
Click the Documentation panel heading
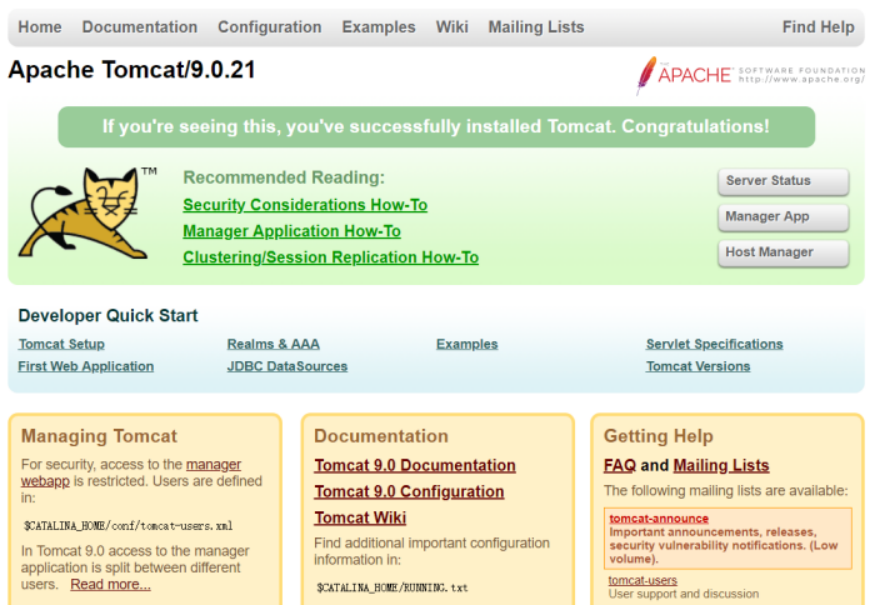[381, 436]
